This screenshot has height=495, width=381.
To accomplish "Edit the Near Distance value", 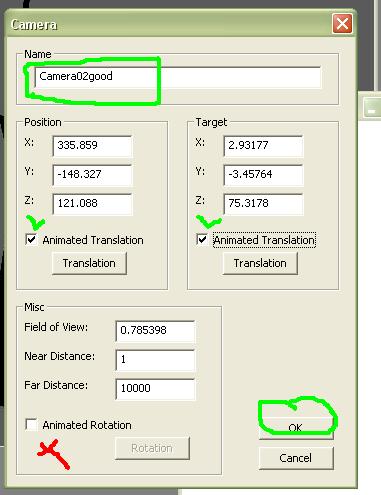I will pyautogui.click(x=155, y=360).
